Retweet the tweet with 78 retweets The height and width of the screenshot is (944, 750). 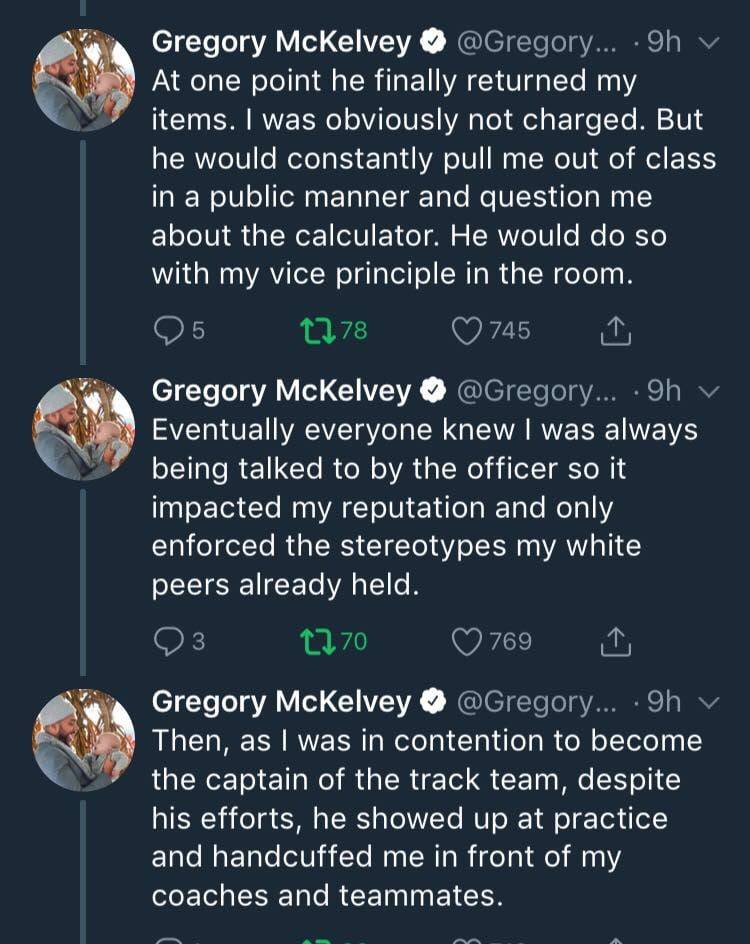click(317, 330)
